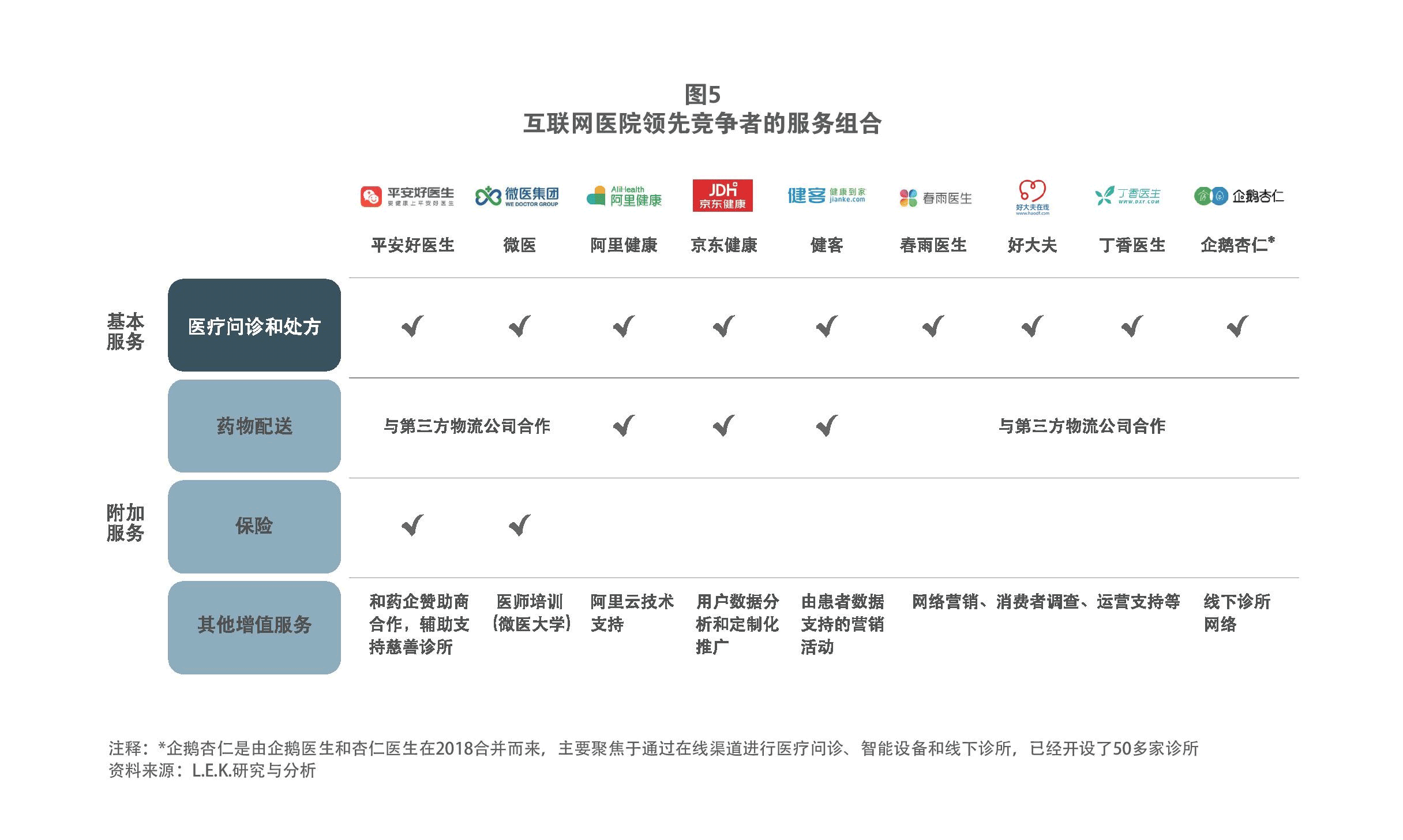Click the 健客 jianke.com logo

click(x=827, y=196)
